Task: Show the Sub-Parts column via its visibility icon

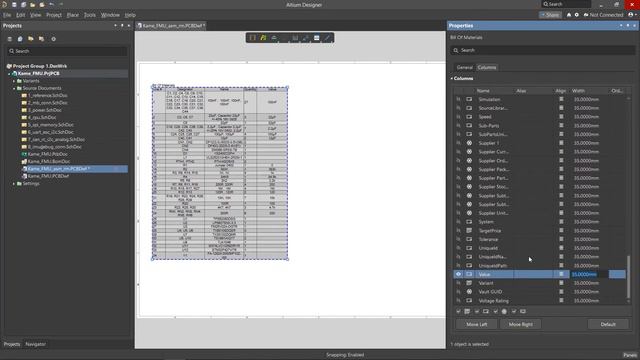Action: [x=458, y=126]
